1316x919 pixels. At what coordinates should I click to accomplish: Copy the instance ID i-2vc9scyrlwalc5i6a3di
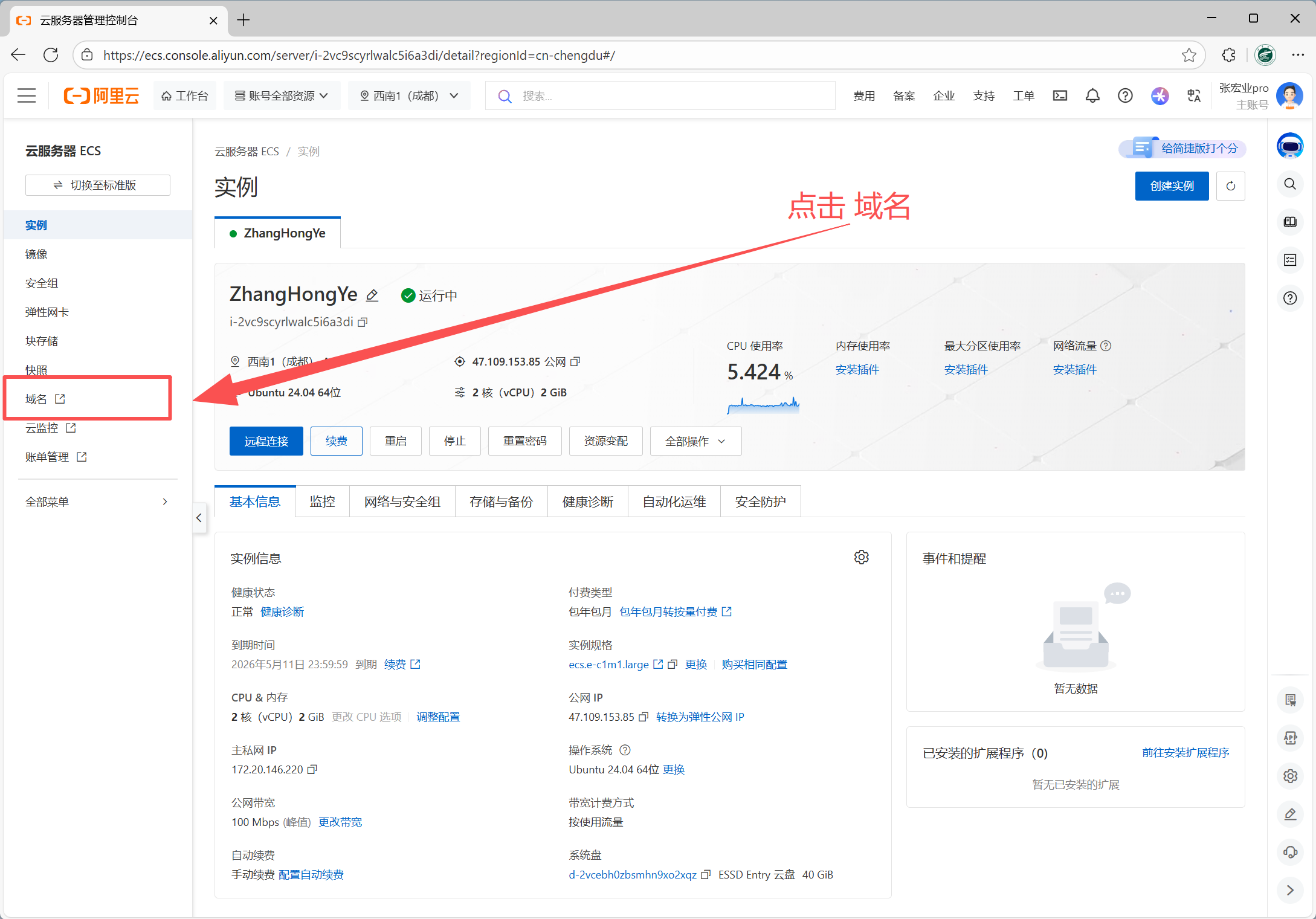363,322
